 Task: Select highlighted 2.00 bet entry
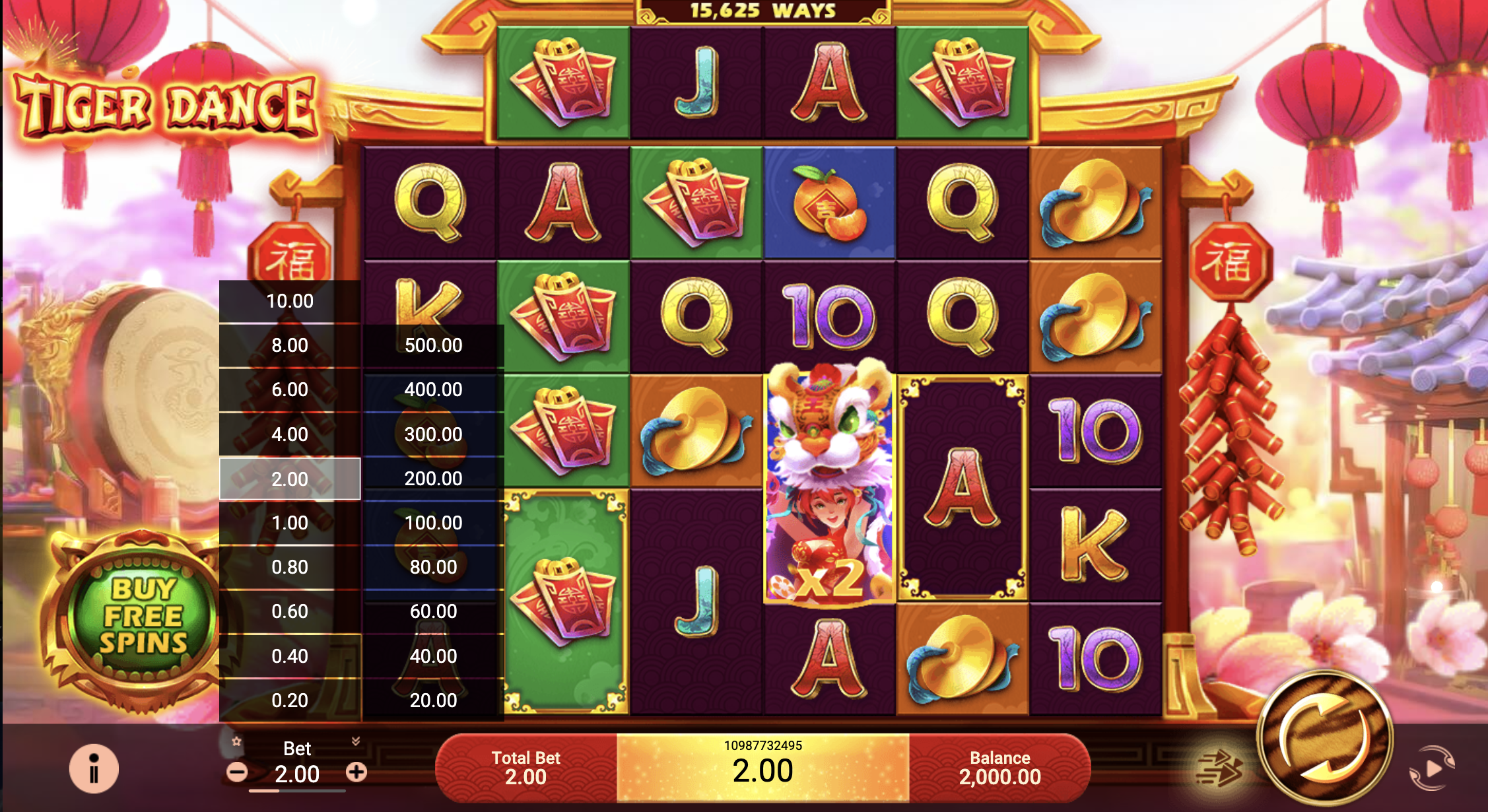click(290, 479)
